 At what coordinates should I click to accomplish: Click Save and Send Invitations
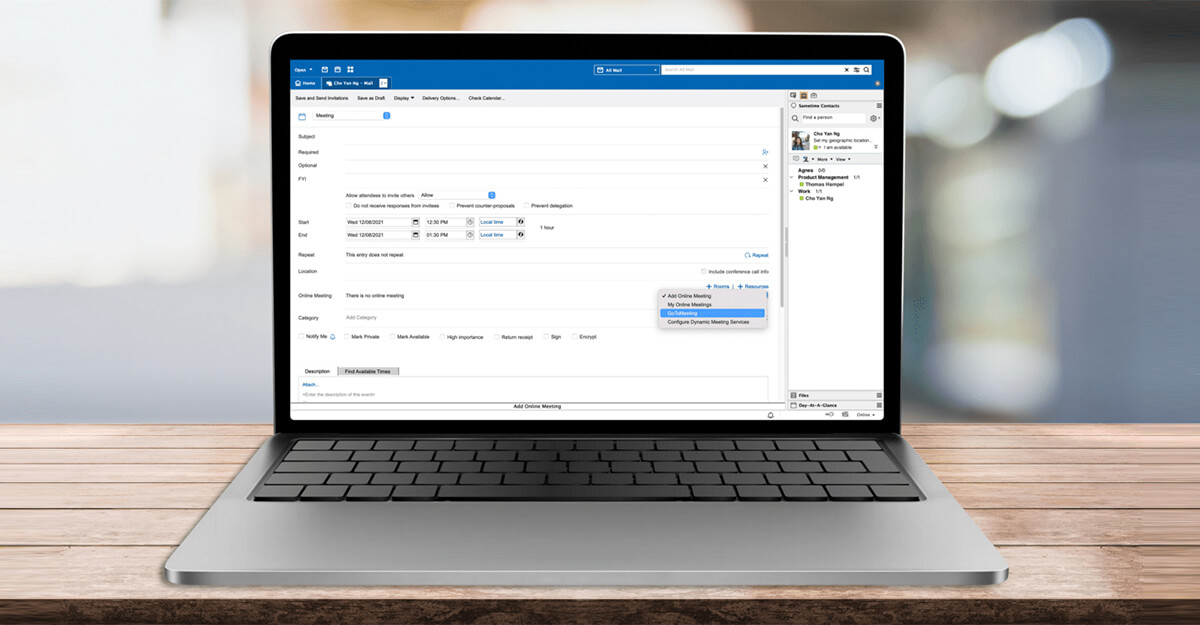coord(320,98)
